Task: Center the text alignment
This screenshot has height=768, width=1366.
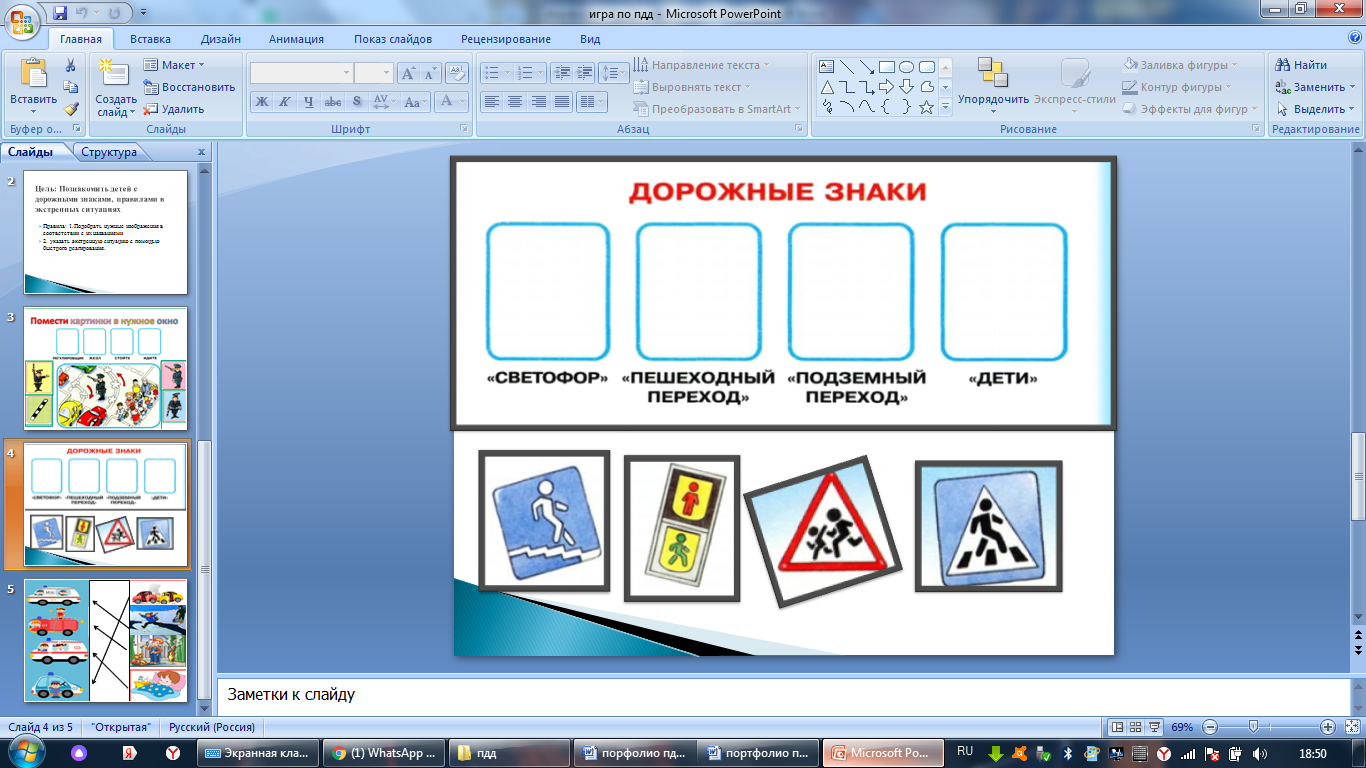Action: [x=515, y=101]
